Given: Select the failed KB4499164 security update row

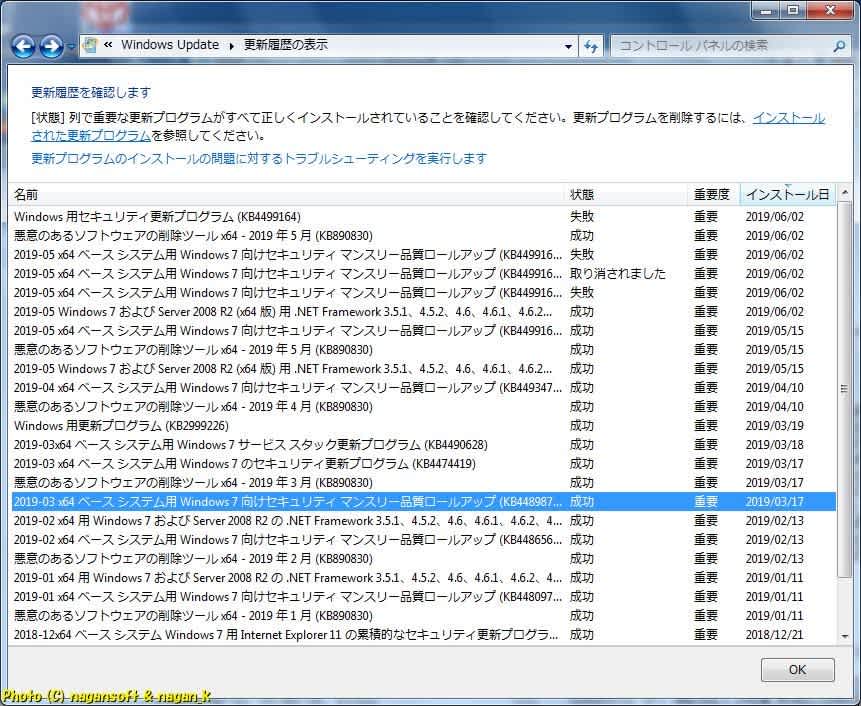Looking at the screenshot, I should (157, 217).
